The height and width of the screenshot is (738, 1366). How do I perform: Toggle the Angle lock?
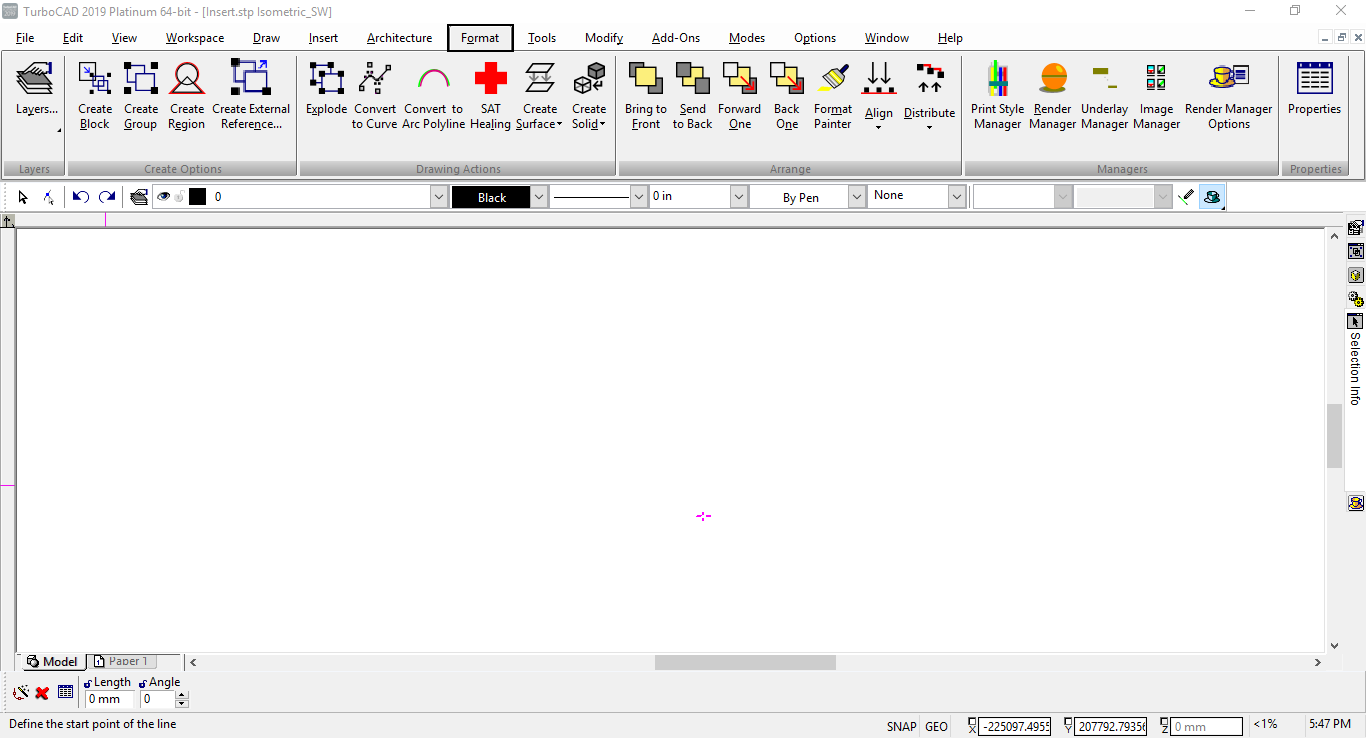144,683
